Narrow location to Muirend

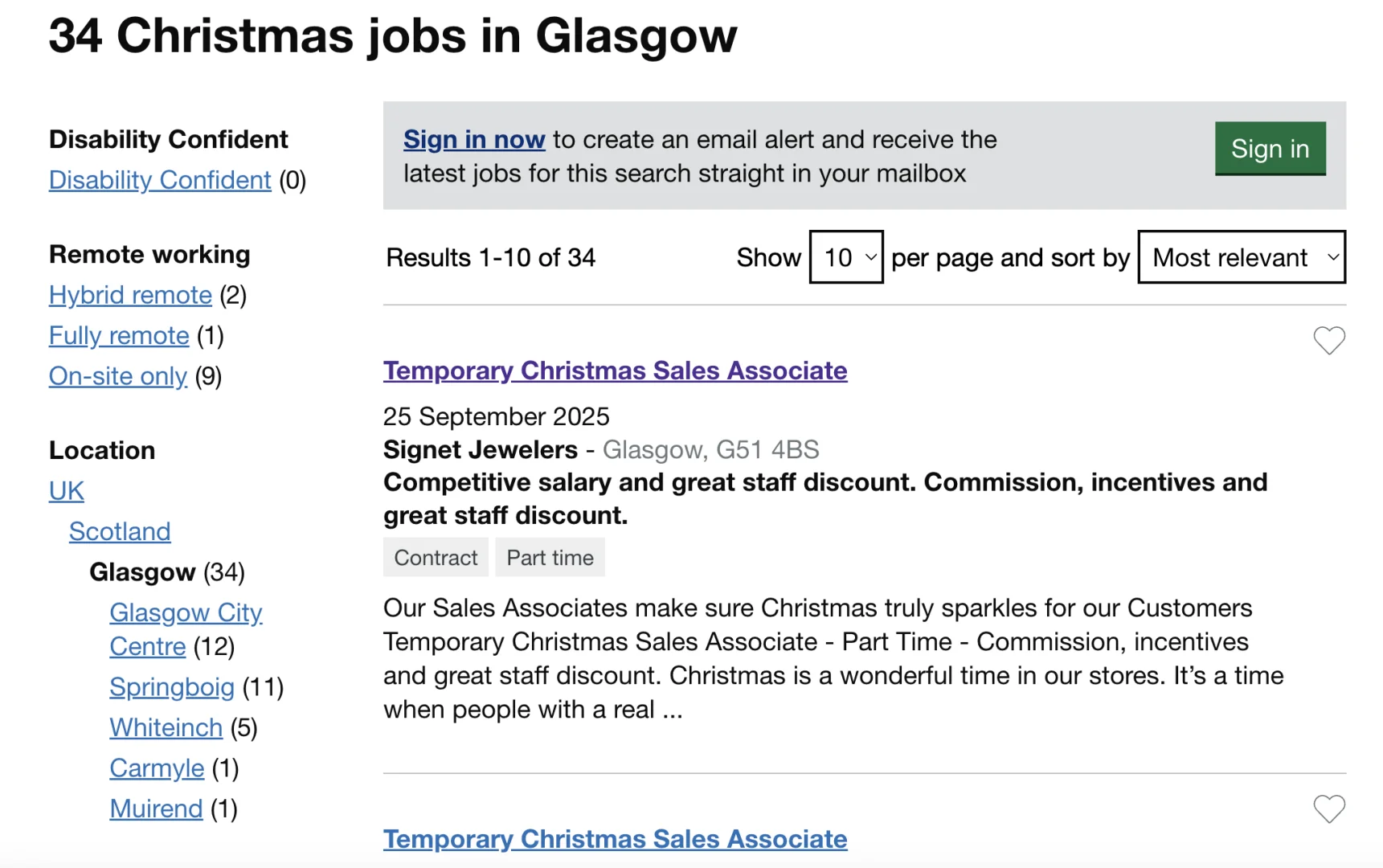[156, 809]
